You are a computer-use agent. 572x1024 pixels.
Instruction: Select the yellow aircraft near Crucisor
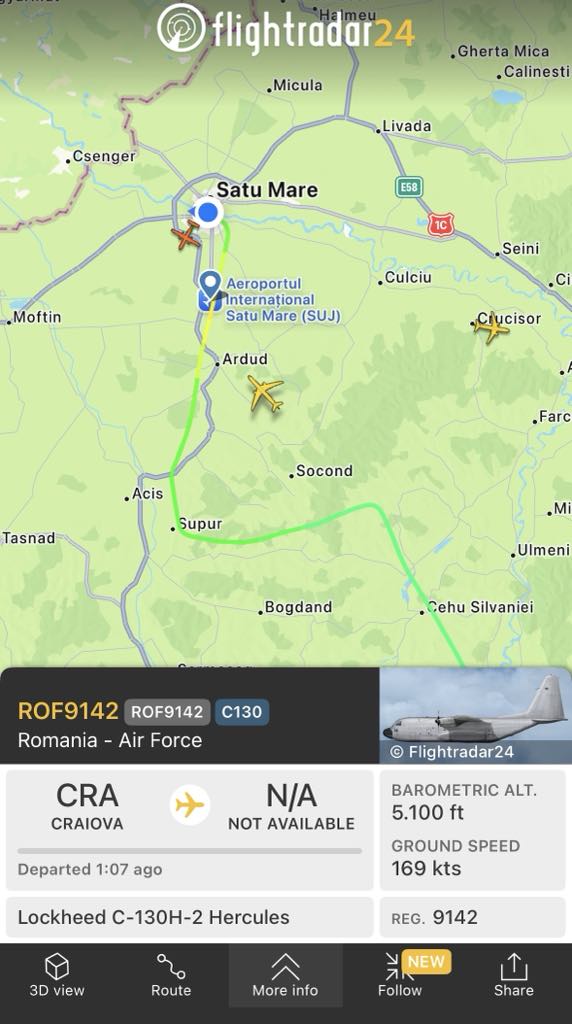(491, 327)
